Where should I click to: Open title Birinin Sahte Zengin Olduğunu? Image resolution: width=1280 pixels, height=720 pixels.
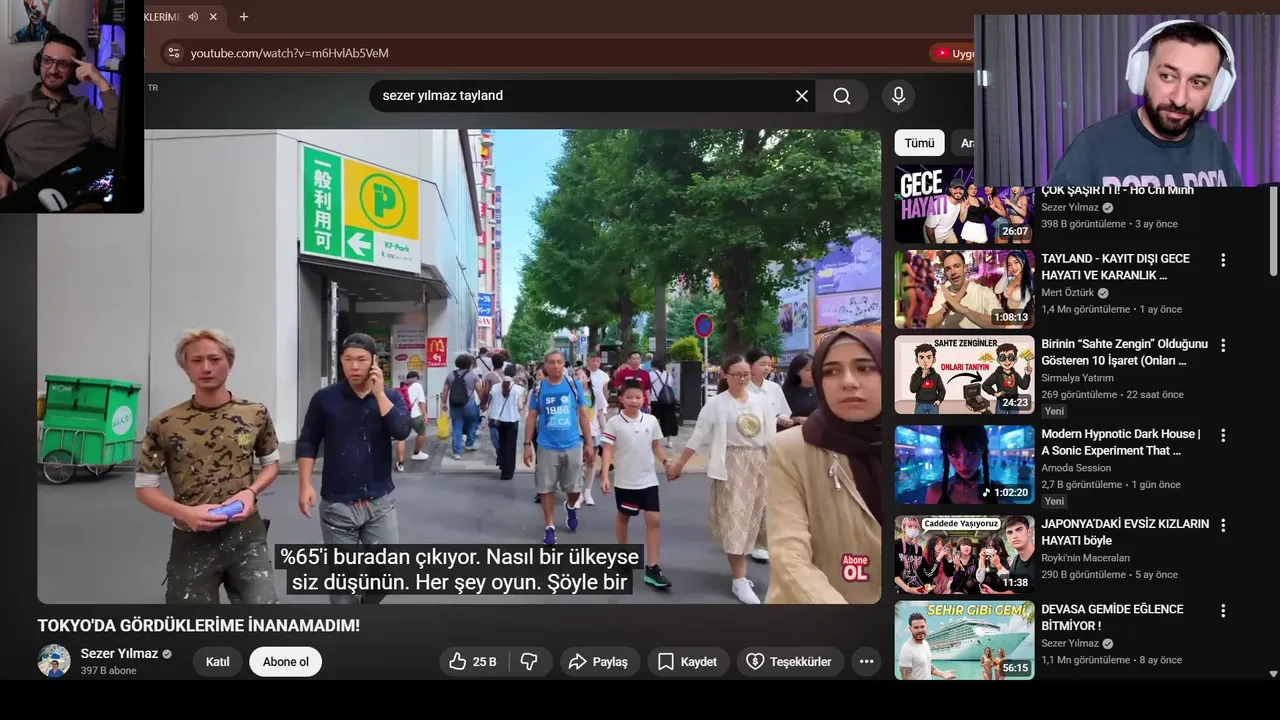point(1124,352)
